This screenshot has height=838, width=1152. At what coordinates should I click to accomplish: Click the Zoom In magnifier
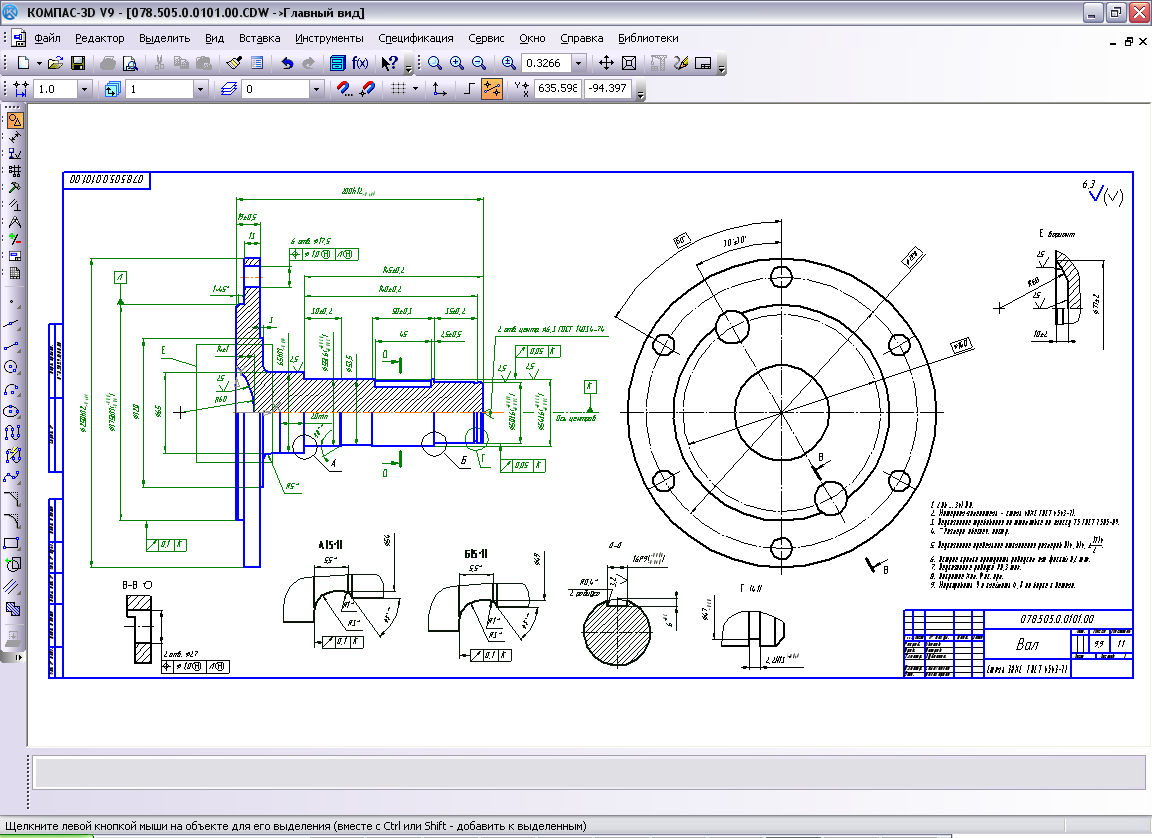coord(457,63)
